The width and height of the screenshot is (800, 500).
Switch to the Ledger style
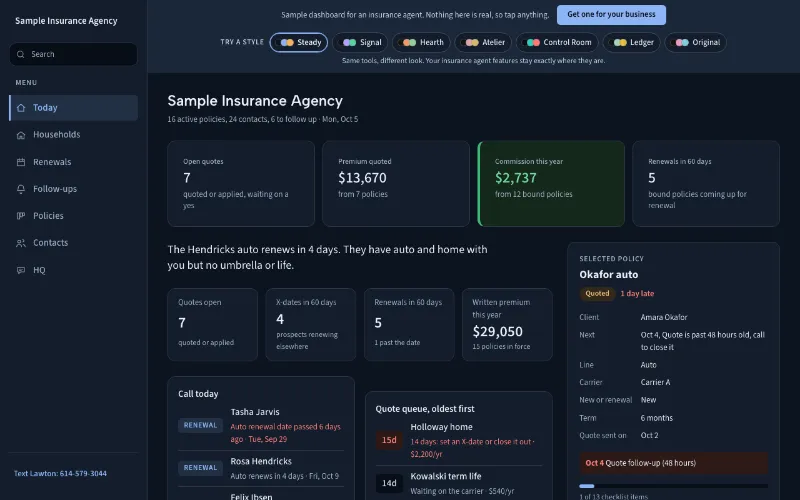[631, 42]
